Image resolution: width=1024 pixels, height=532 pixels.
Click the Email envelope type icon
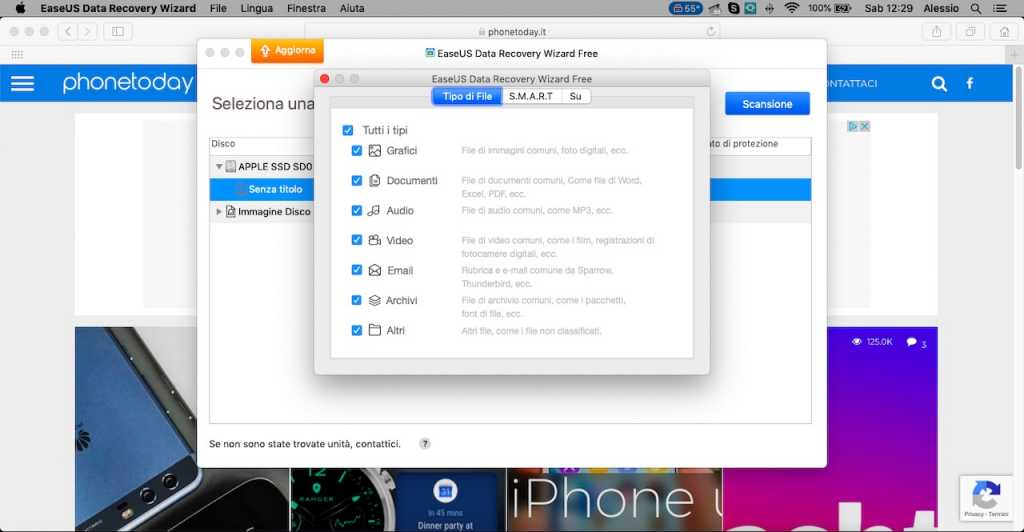click(375, 271)
